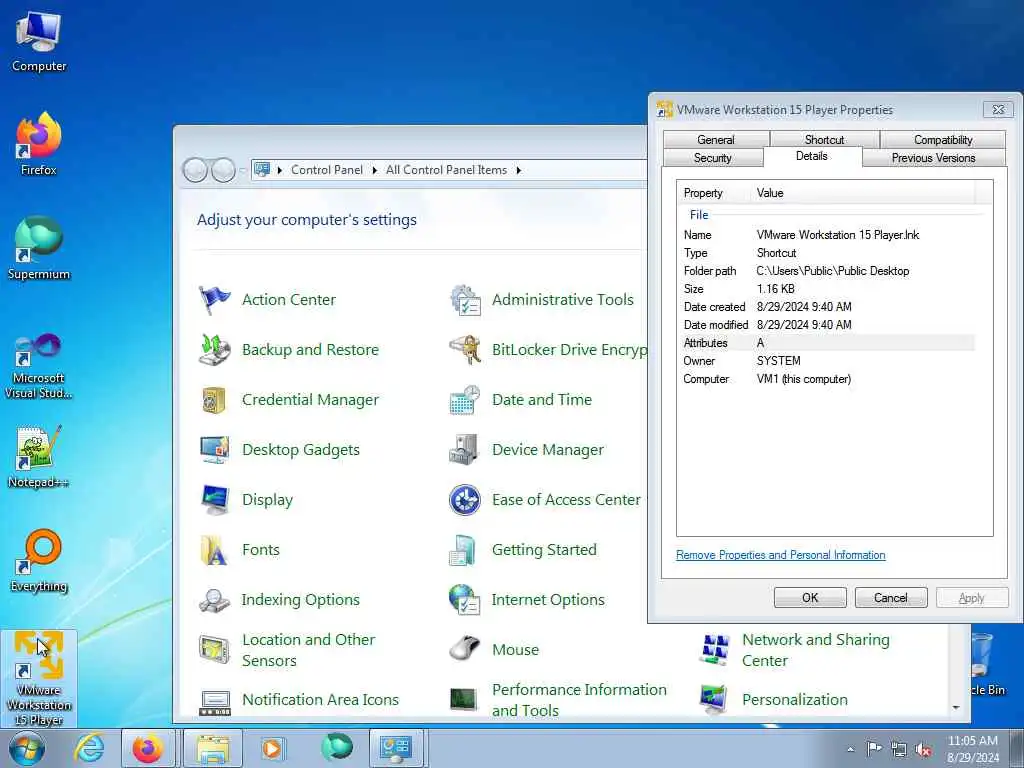This screenshot has height=768, width=1024.
Task: Switch to the Previous Versions tab
Action: (x=933, y=158)
